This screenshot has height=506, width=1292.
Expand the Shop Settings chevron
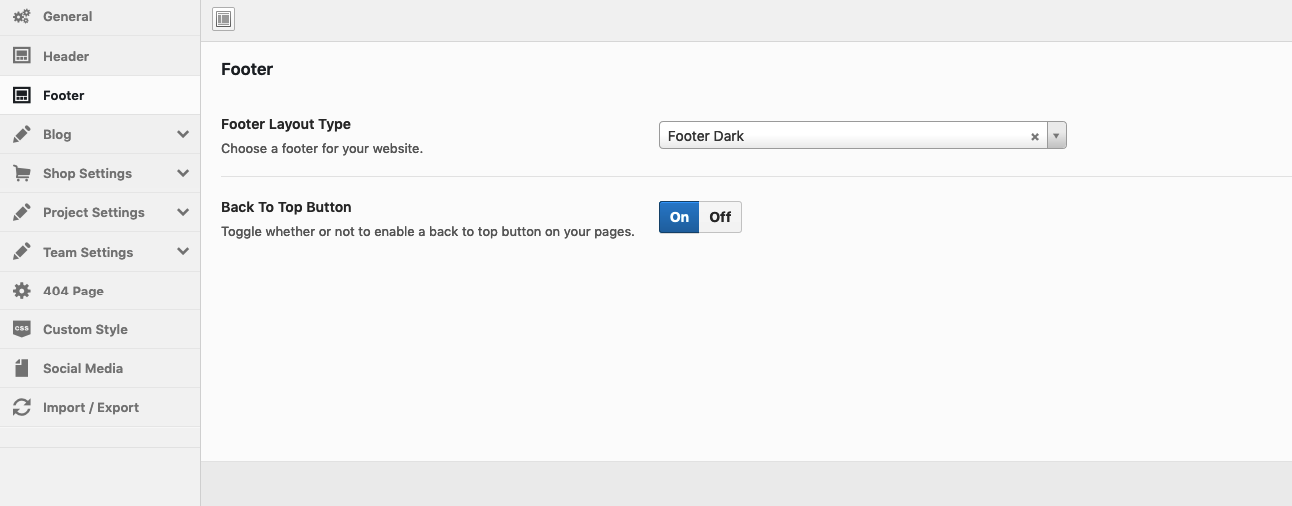[x=182, y=173]
